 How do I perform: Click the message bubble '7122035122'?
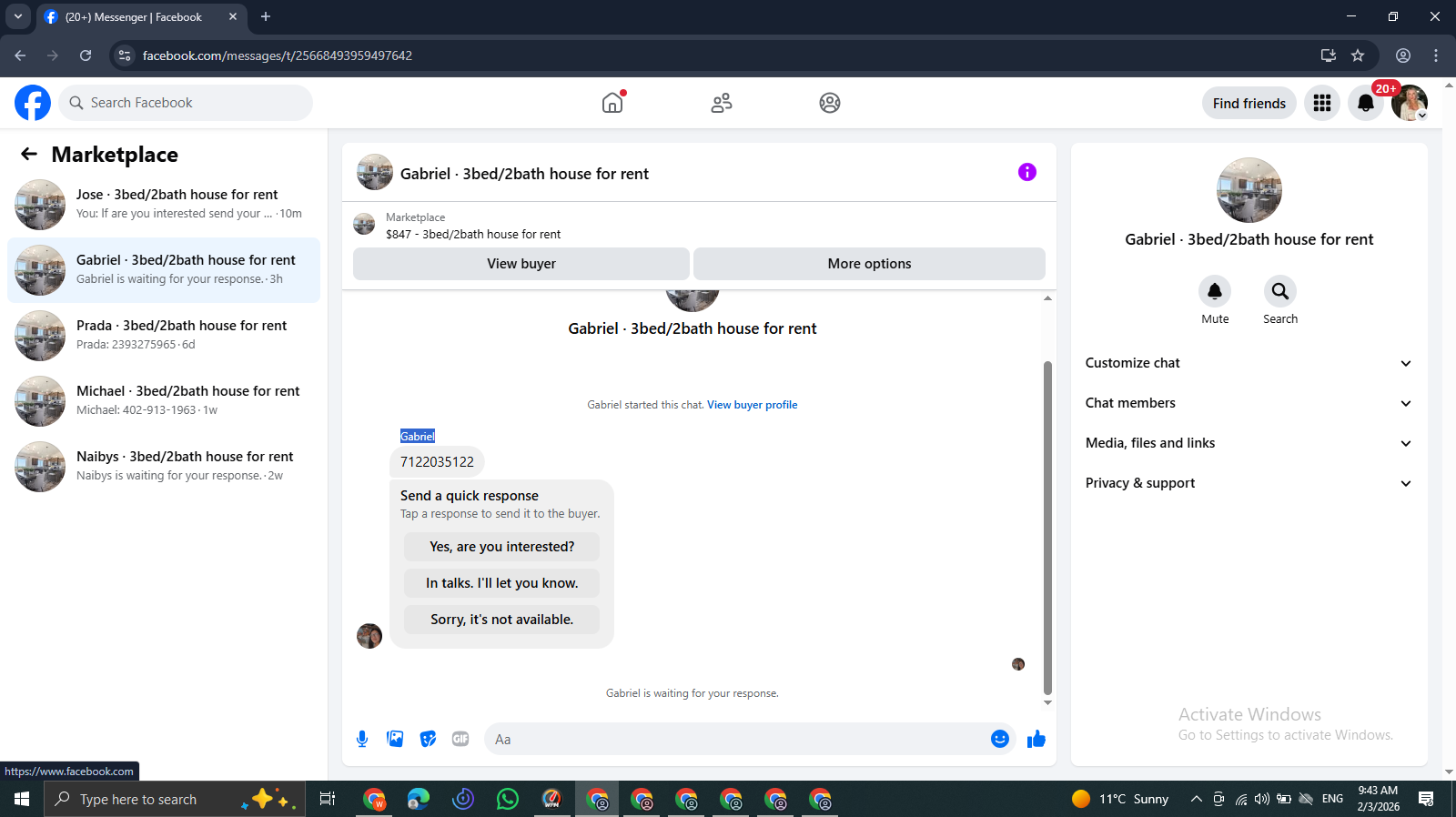click(x=437, y=462)
